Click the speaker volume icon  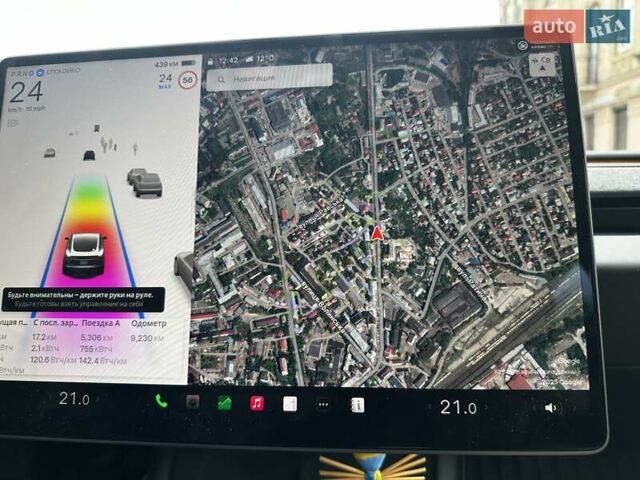551,408
